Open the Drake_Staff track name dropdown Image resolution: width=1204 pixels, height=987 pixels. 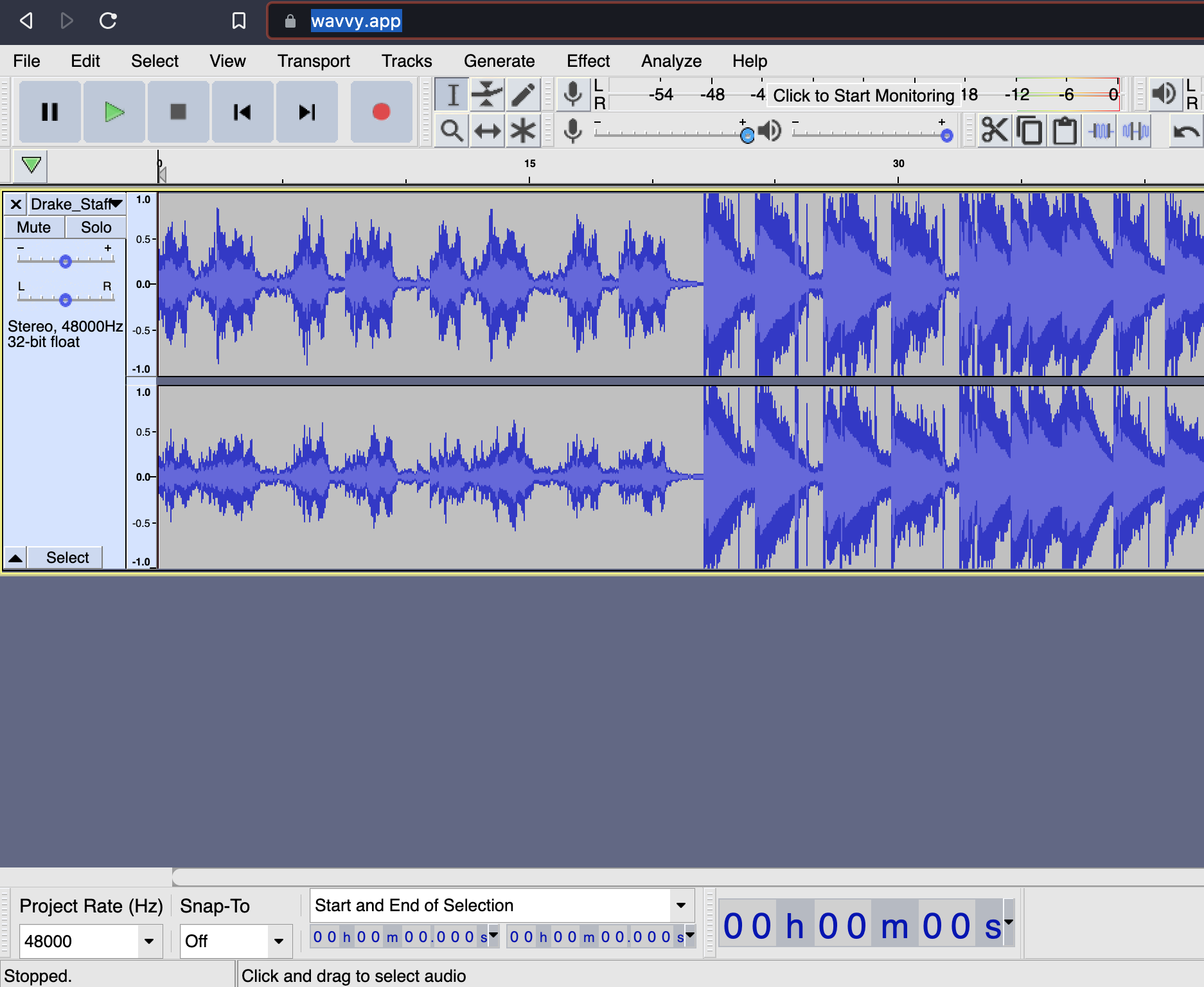[x=76, y=204]
